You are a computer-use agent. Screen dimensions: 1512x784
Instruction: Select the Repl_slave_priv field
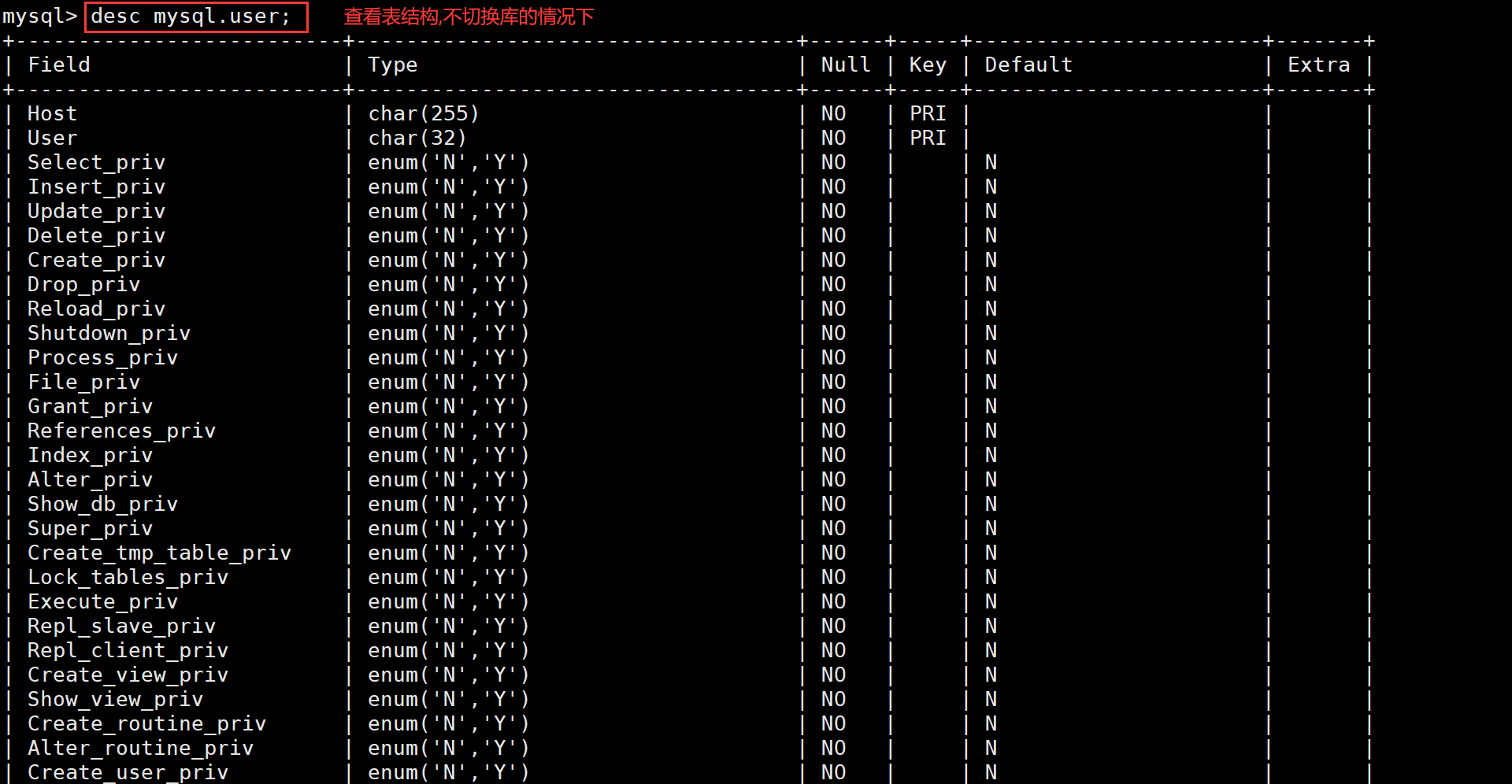[x=122, y=626]
